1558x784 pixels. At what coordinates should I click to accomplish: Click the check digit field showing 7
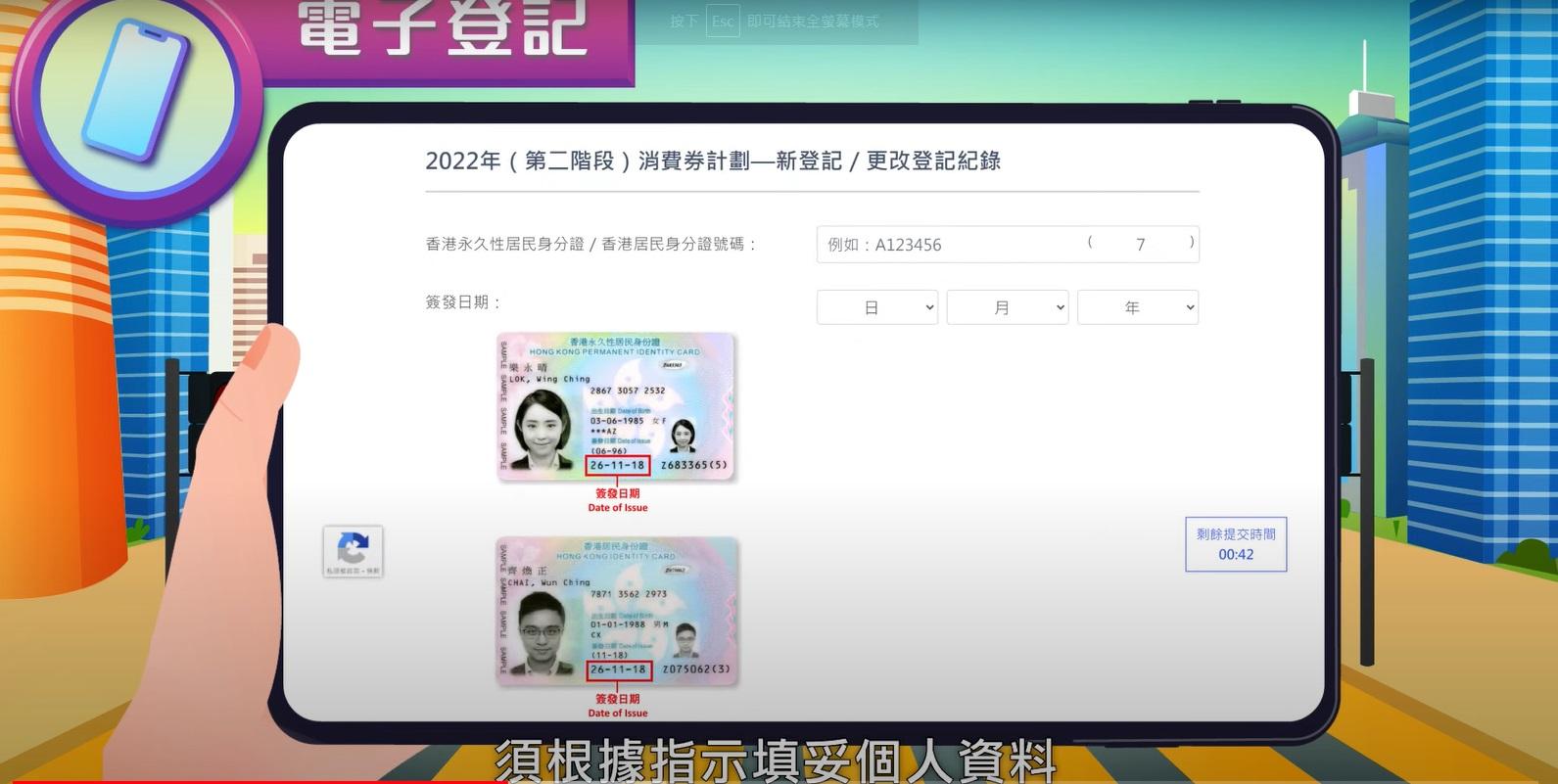(1141, 245)
